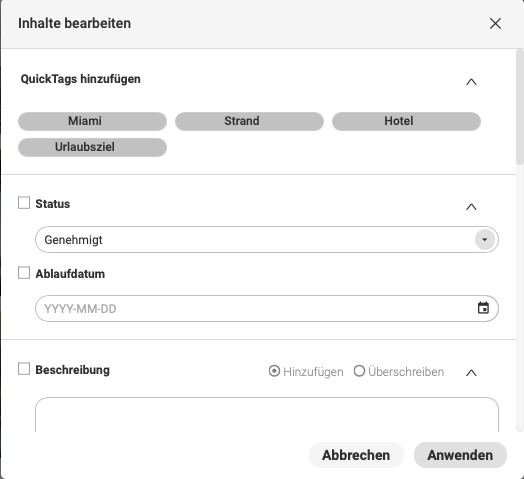Add the Strand quick tag

(249, 121)
